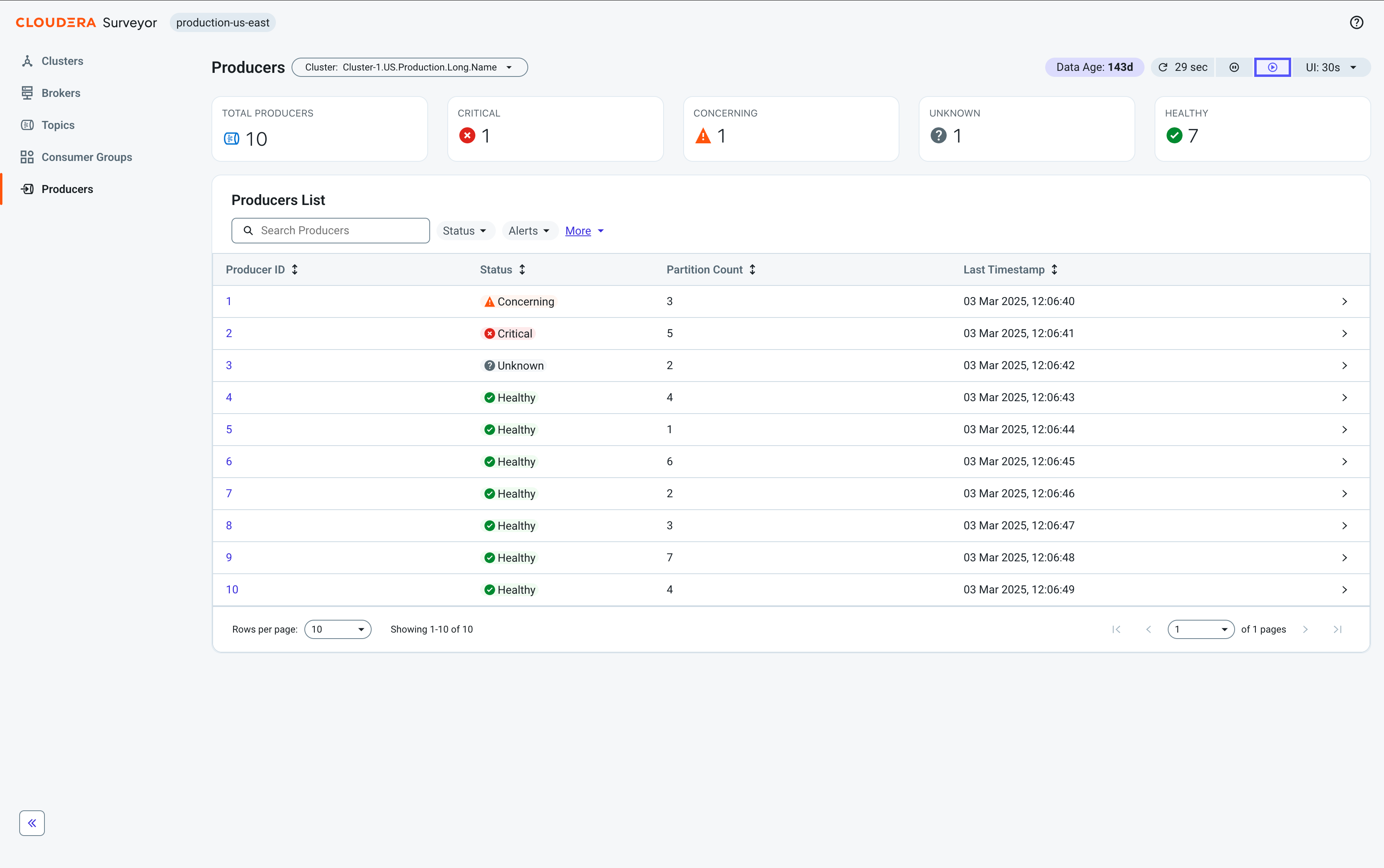Image resolution: width=1384 pixels, height=868 pixels.
Task: Go to next page arrow
Action: click(x=1306, y=629)
